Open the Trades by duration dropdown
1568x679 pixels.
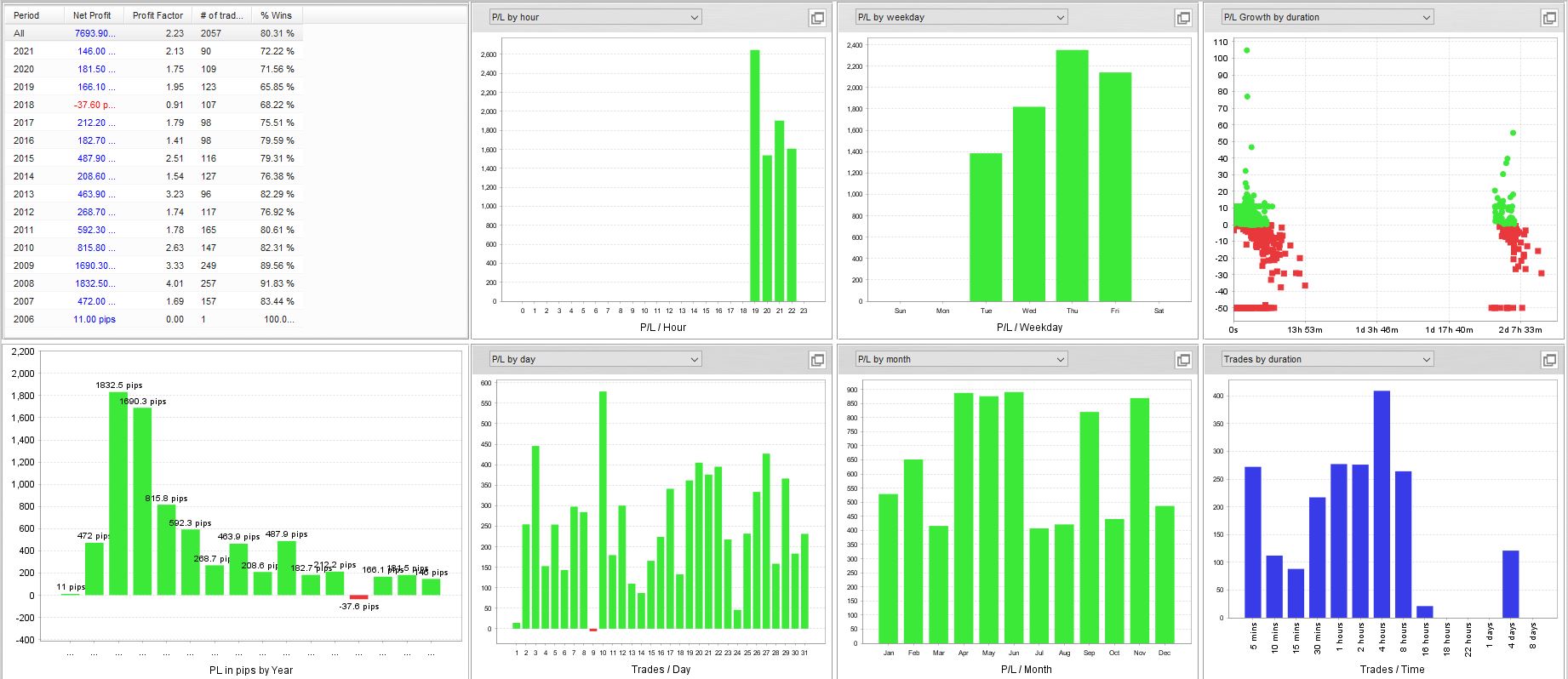tap(1327, 359)
